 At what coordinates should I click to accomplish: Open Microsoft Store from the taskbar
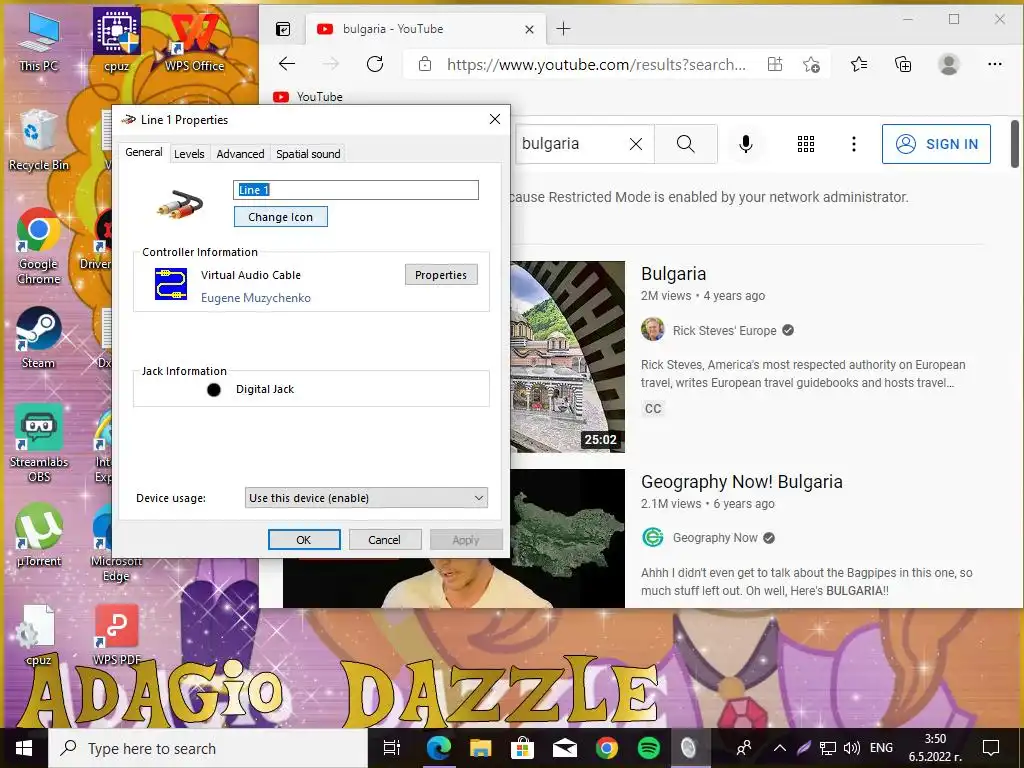pyautogui.click(x=522, y=748)
